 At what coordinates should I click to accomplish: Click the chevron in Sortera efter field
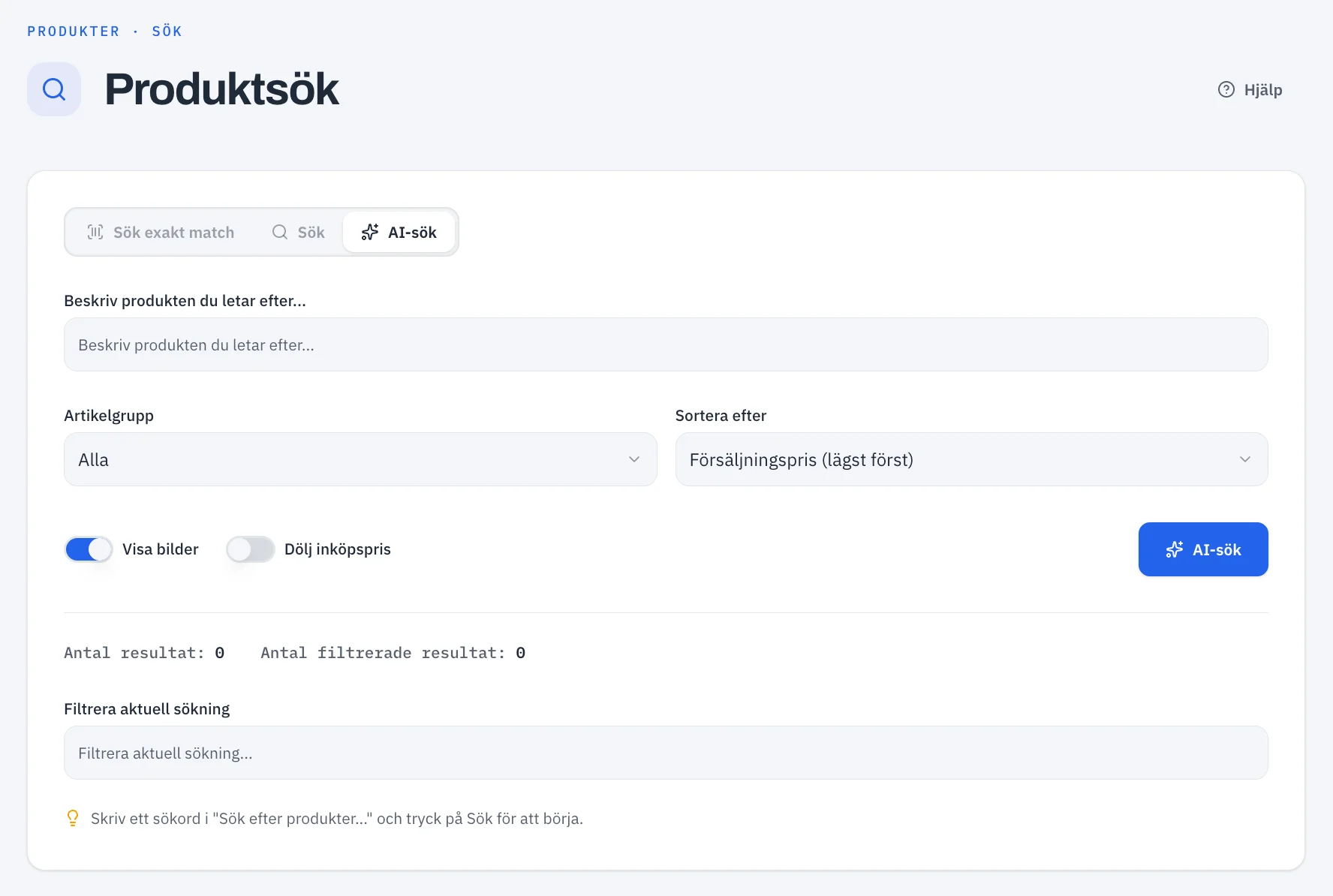[x=1245, y=459]
